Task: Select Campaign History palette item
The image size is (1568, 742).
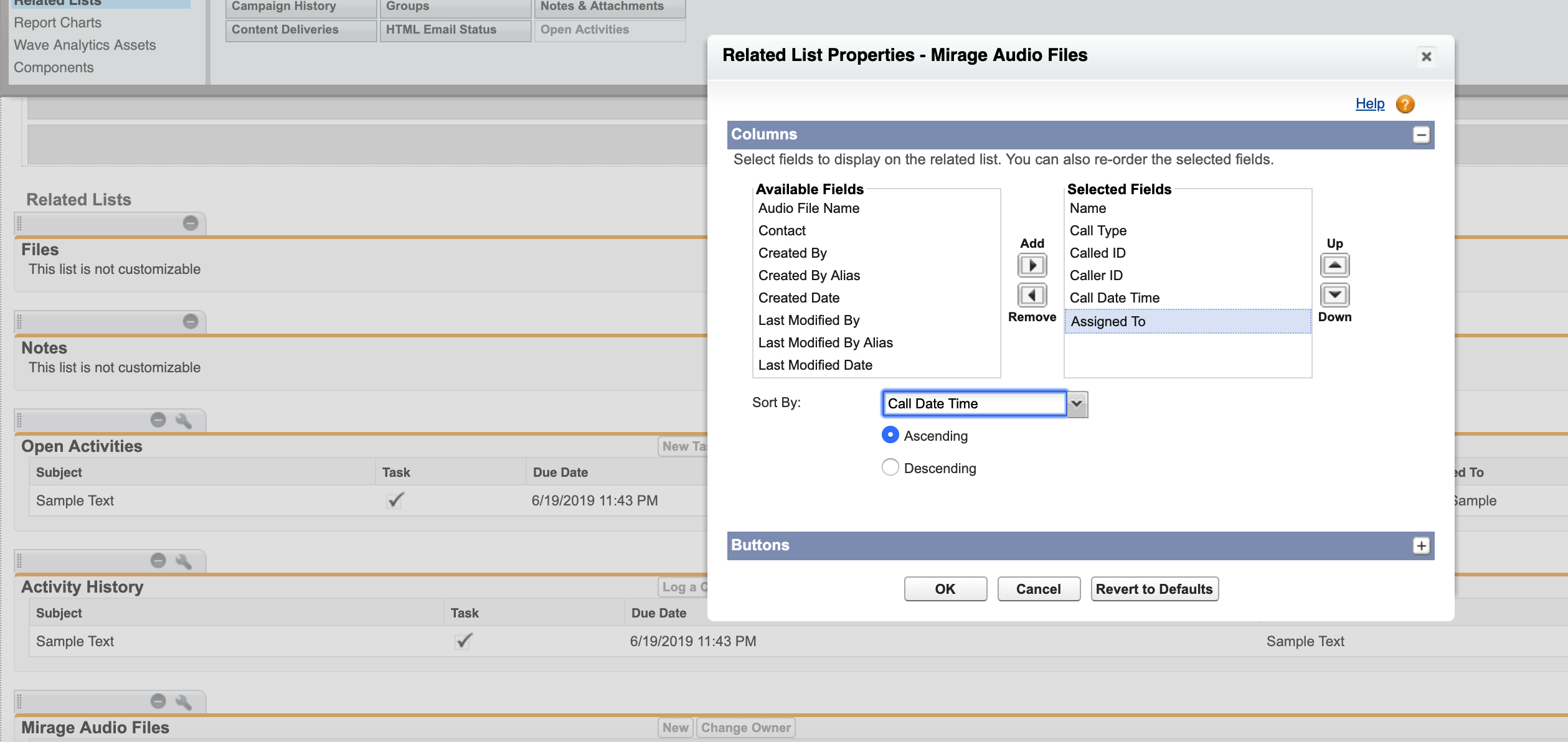Action: point(301,7)
